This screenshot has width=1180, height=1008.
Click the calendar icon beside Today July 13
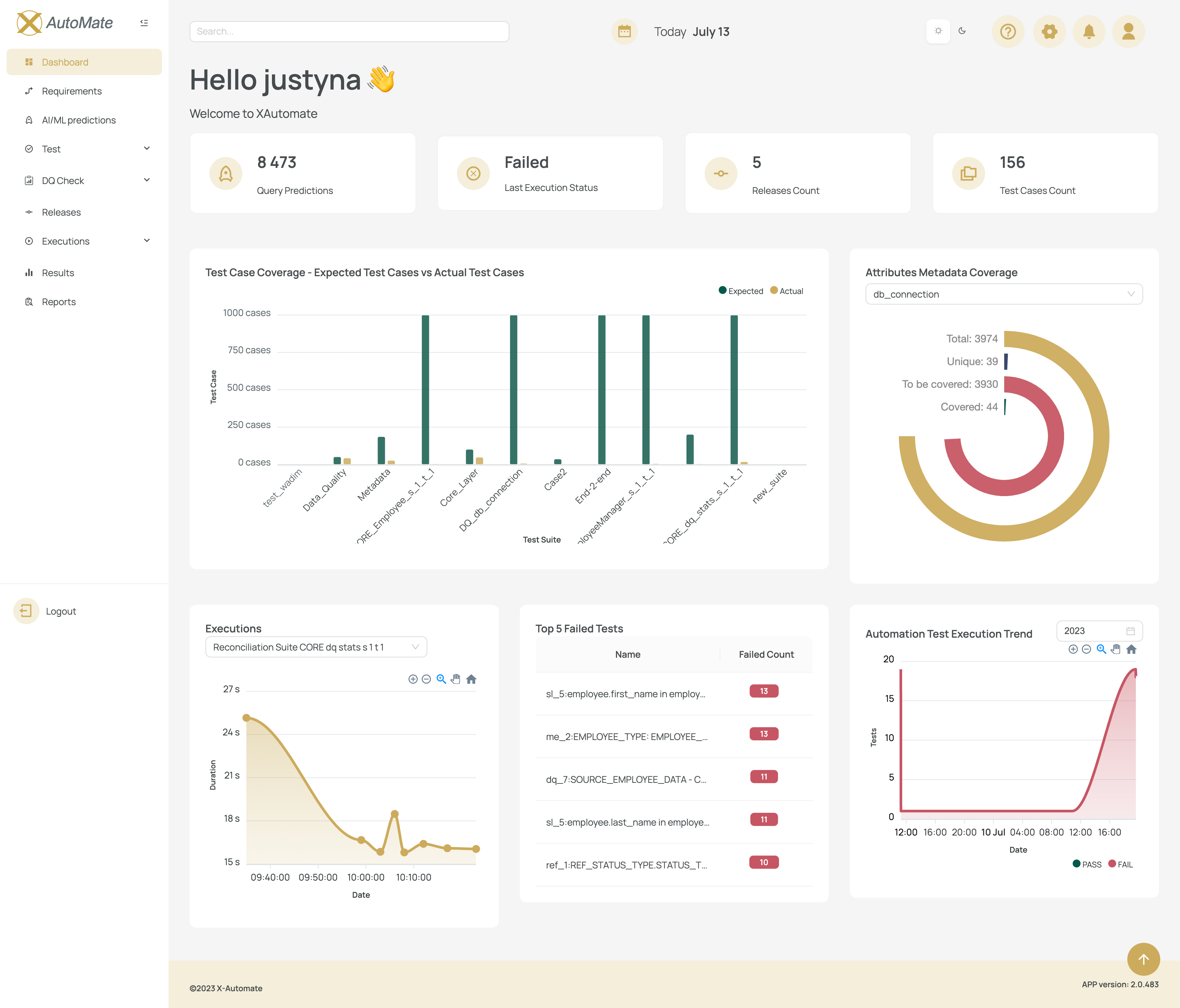tap(624, 31)
